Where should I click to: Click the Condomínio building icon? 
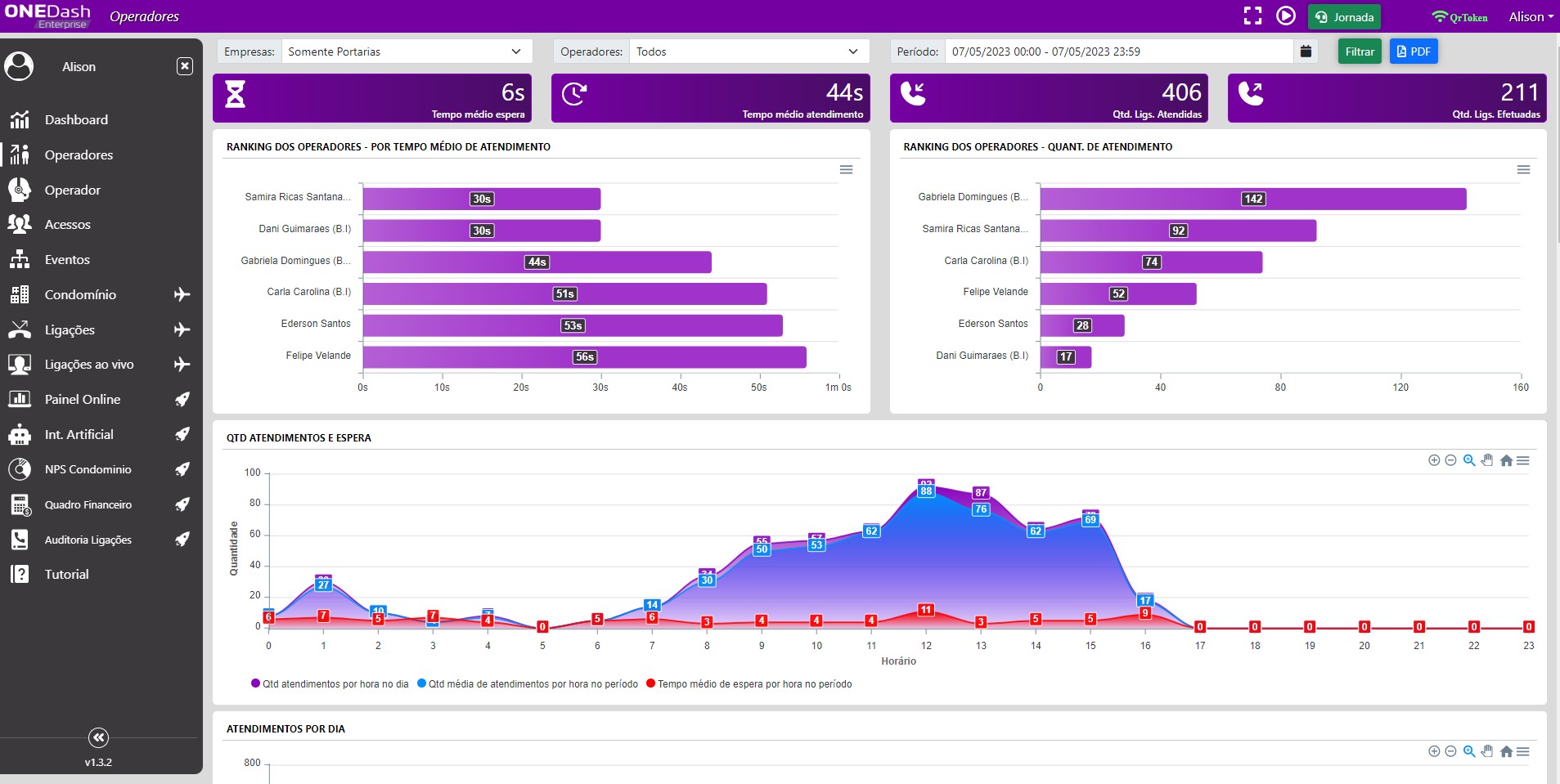pos(20,294)
